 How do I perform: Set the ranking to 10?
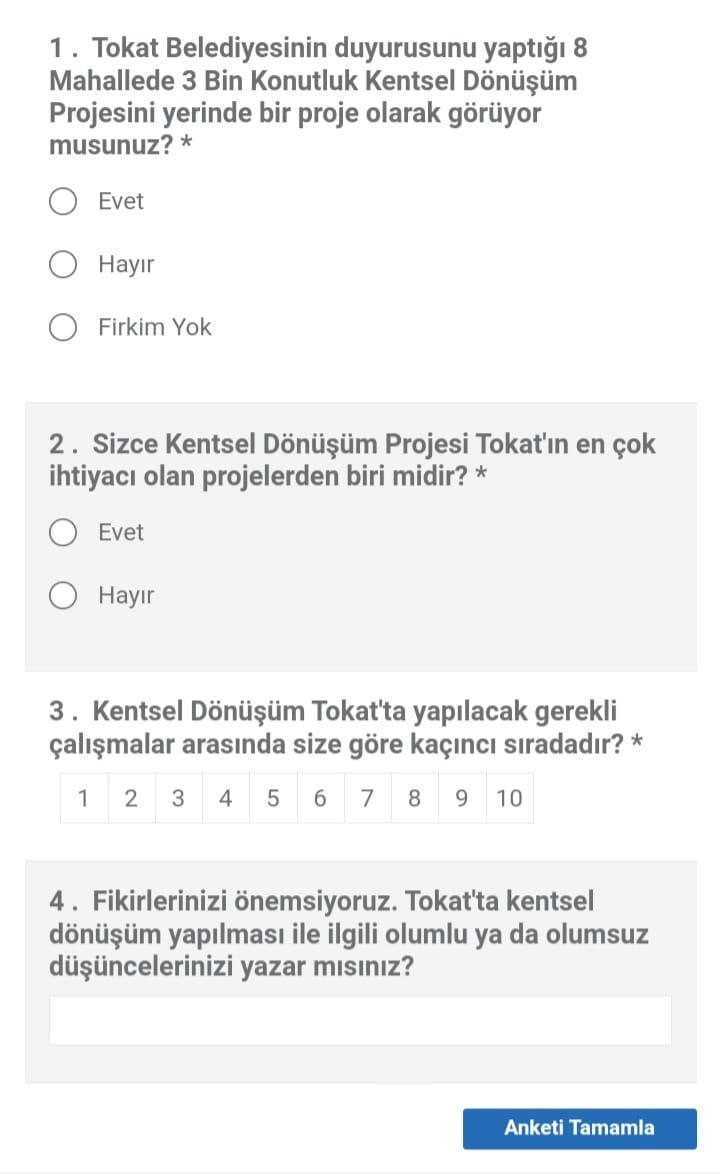point(509,798)
